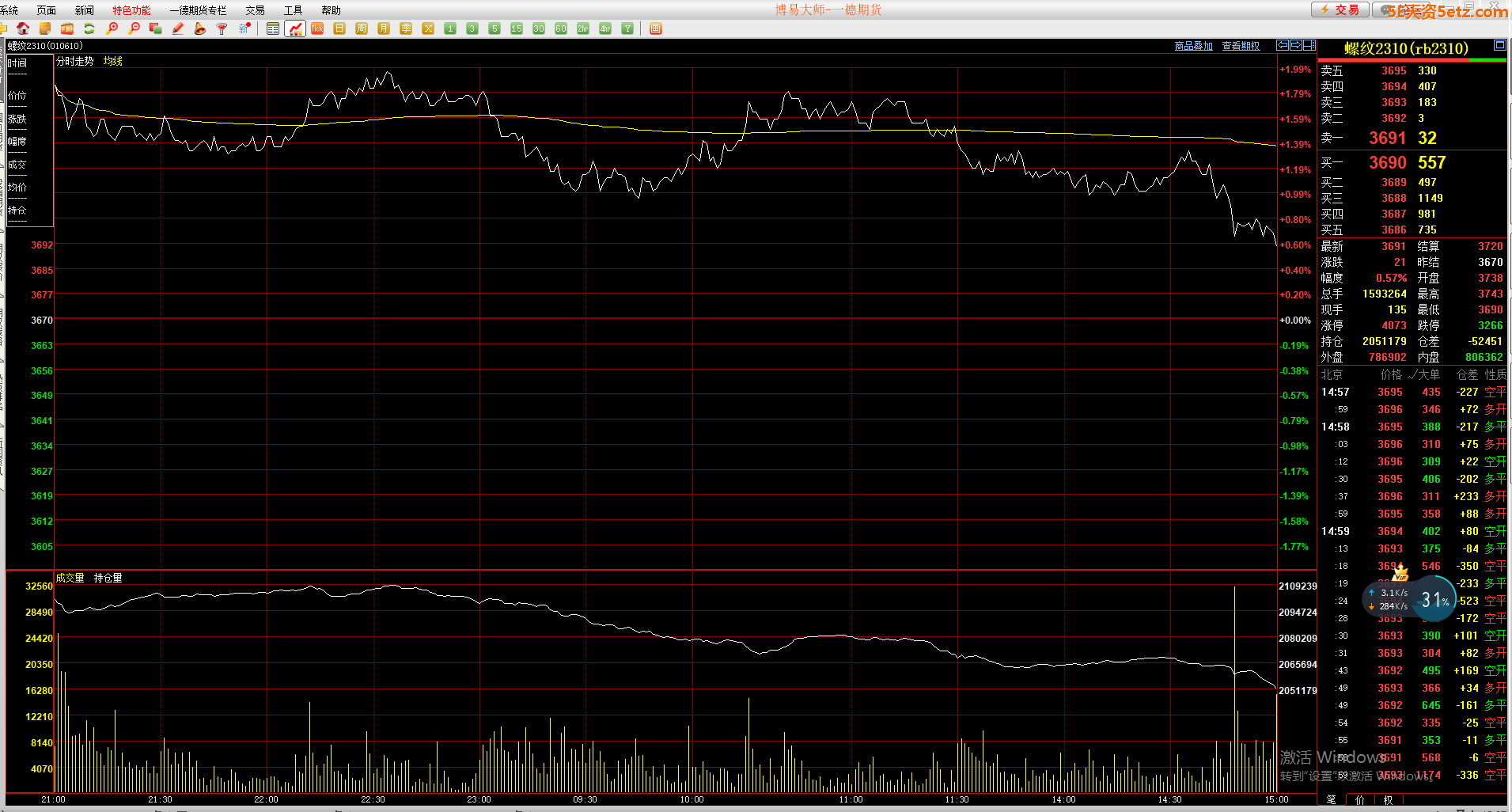Image resolution: width=1512 pixels, height=812 pixels.
Task: Open the 帮助 menu
Action: [331, 10]
